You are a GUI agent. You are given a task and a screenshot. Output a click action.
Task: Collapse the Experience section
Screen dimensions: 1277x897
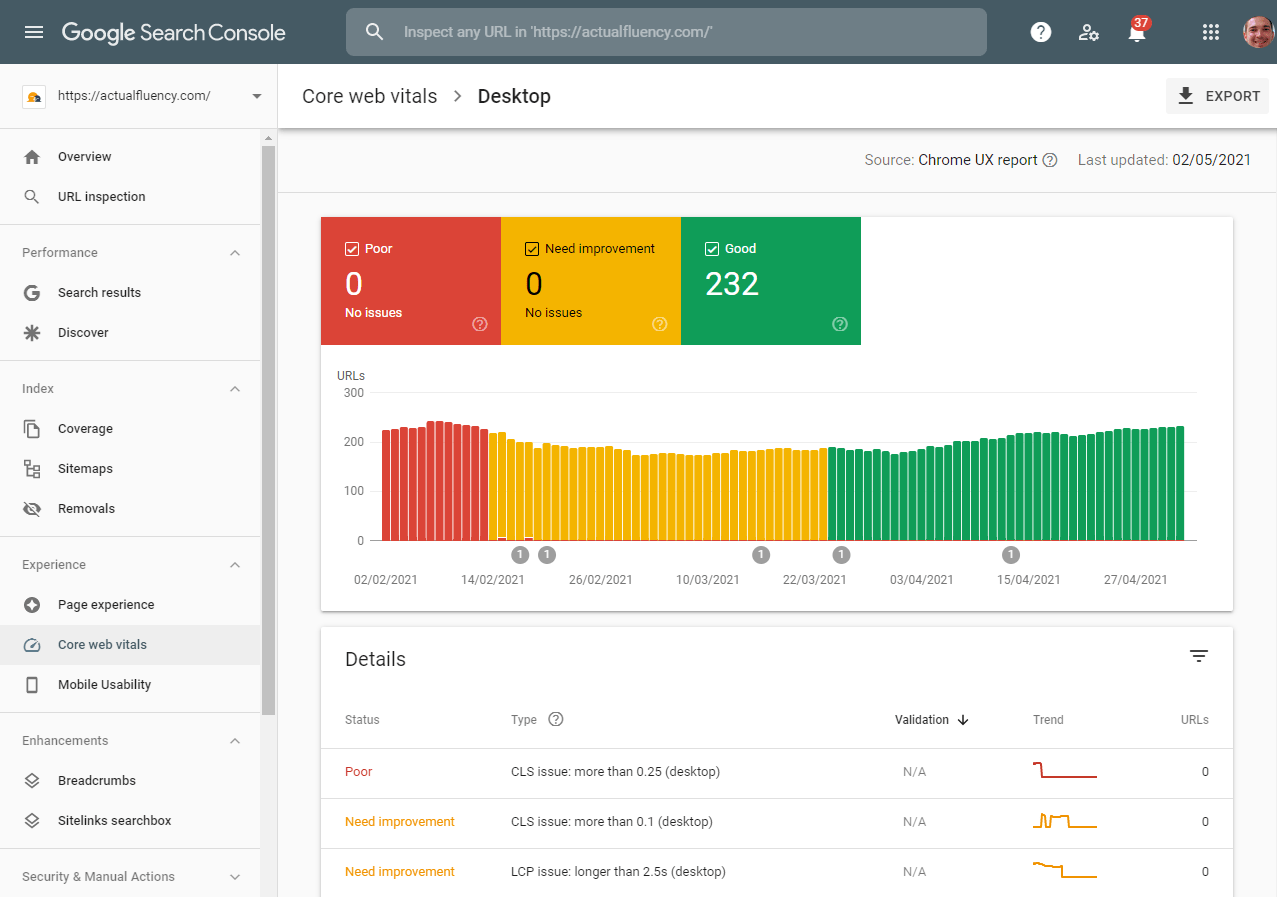[x=235, y=565]
